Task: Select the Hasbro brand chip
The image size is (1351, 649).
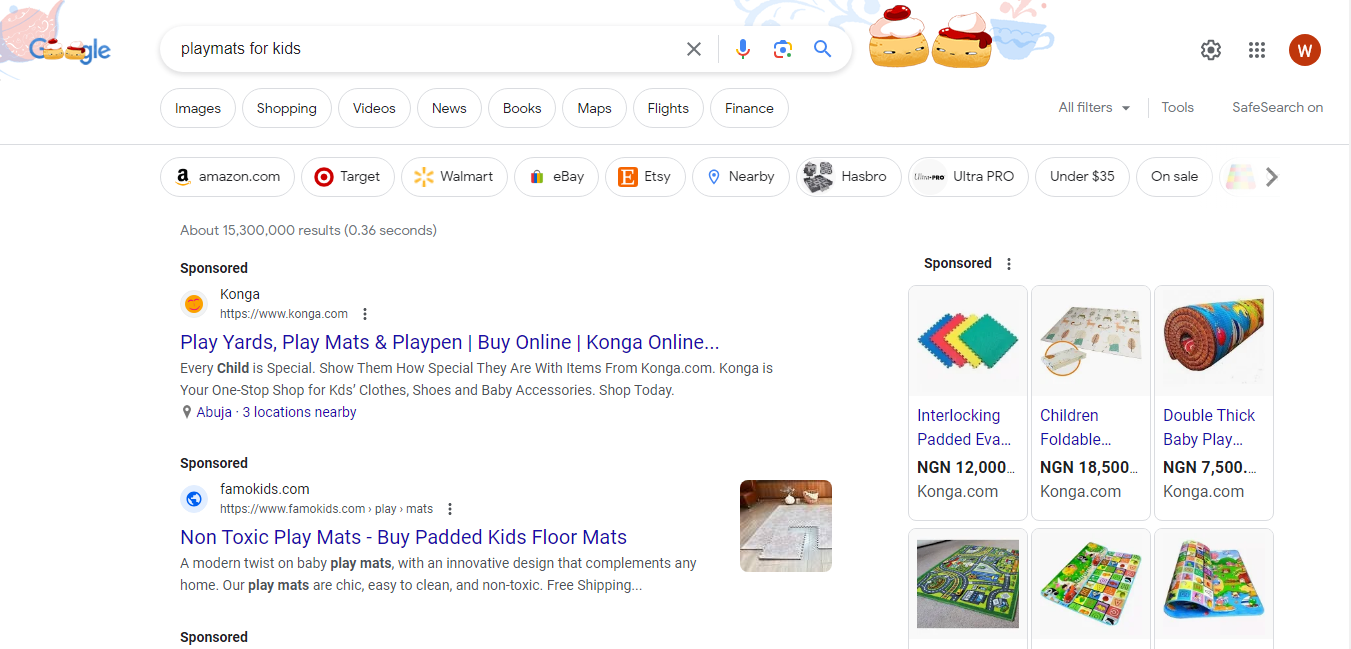Action: (x=849, y=177)
